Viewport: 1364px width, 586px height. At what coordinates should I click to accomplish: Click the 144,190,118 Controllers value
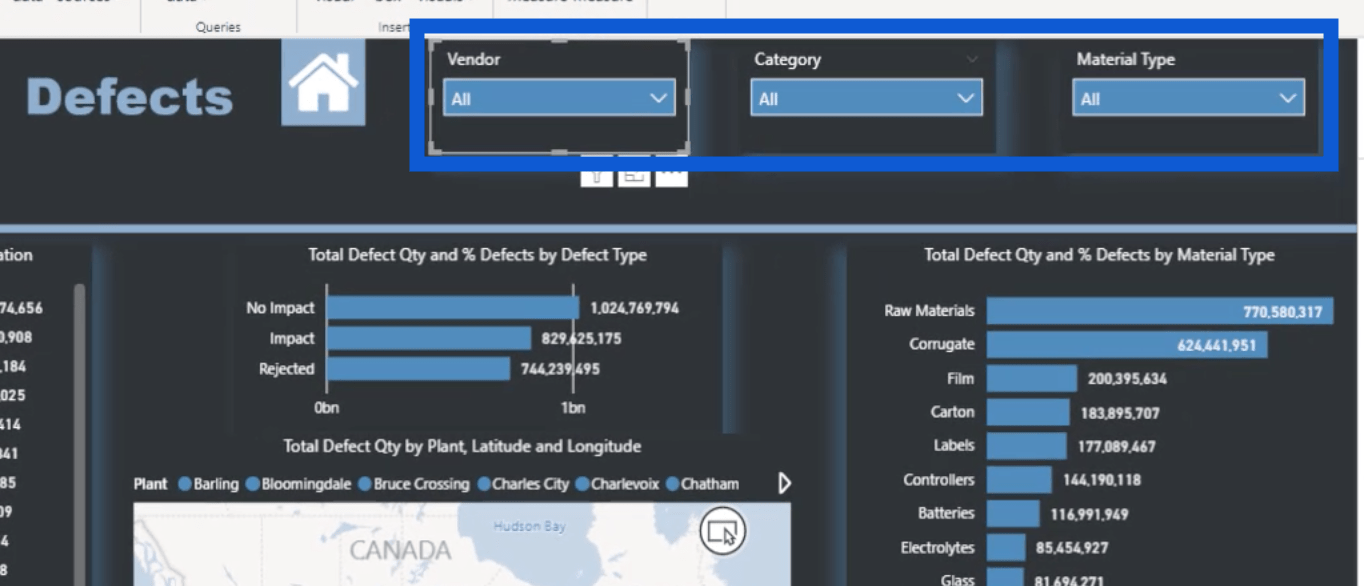(1103, 480)
